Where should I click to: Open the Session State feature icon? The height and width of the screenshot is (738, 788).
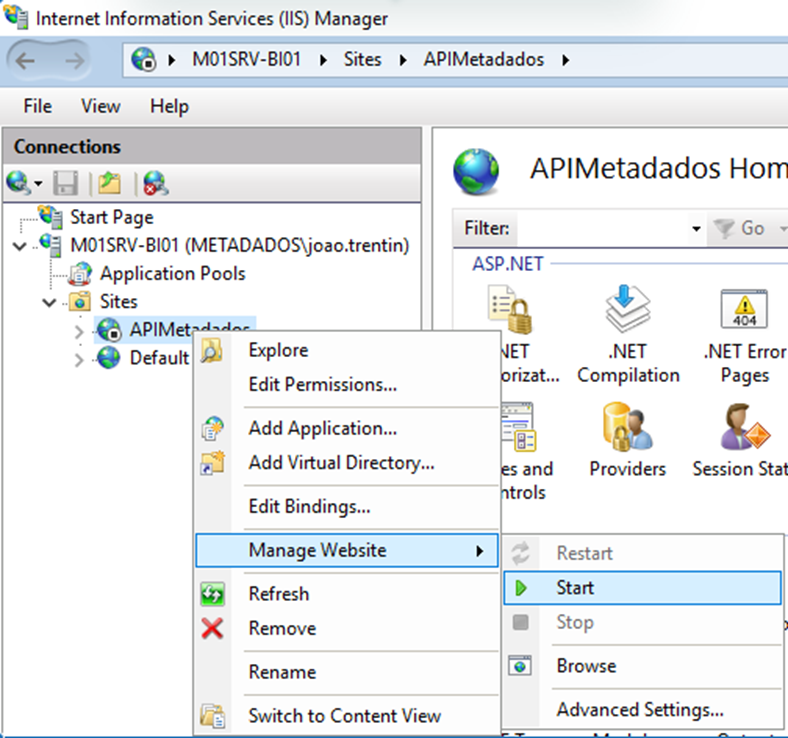[x=744, y=428]
